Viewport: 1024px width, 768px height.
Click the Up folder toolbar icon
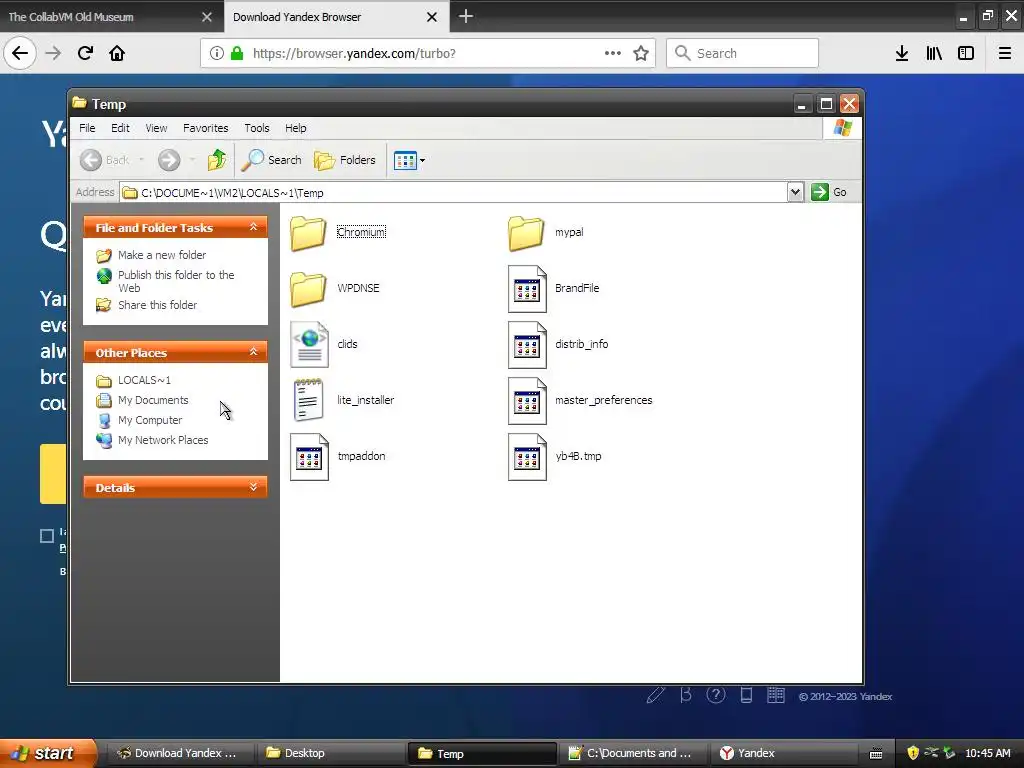[217, 160]
